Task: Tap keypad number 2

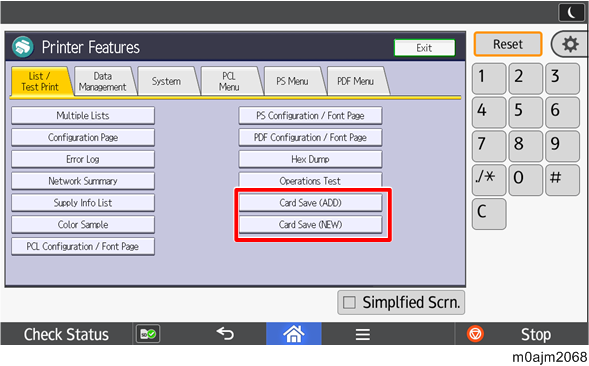Action: coord(526,78)
